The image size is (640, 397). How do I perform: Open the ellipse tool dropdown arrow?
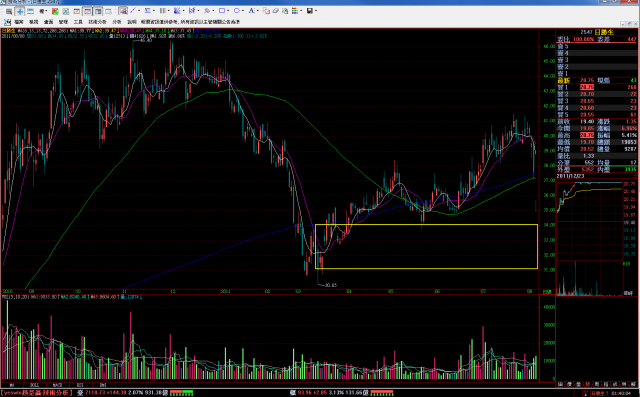[x=243, y=11]
